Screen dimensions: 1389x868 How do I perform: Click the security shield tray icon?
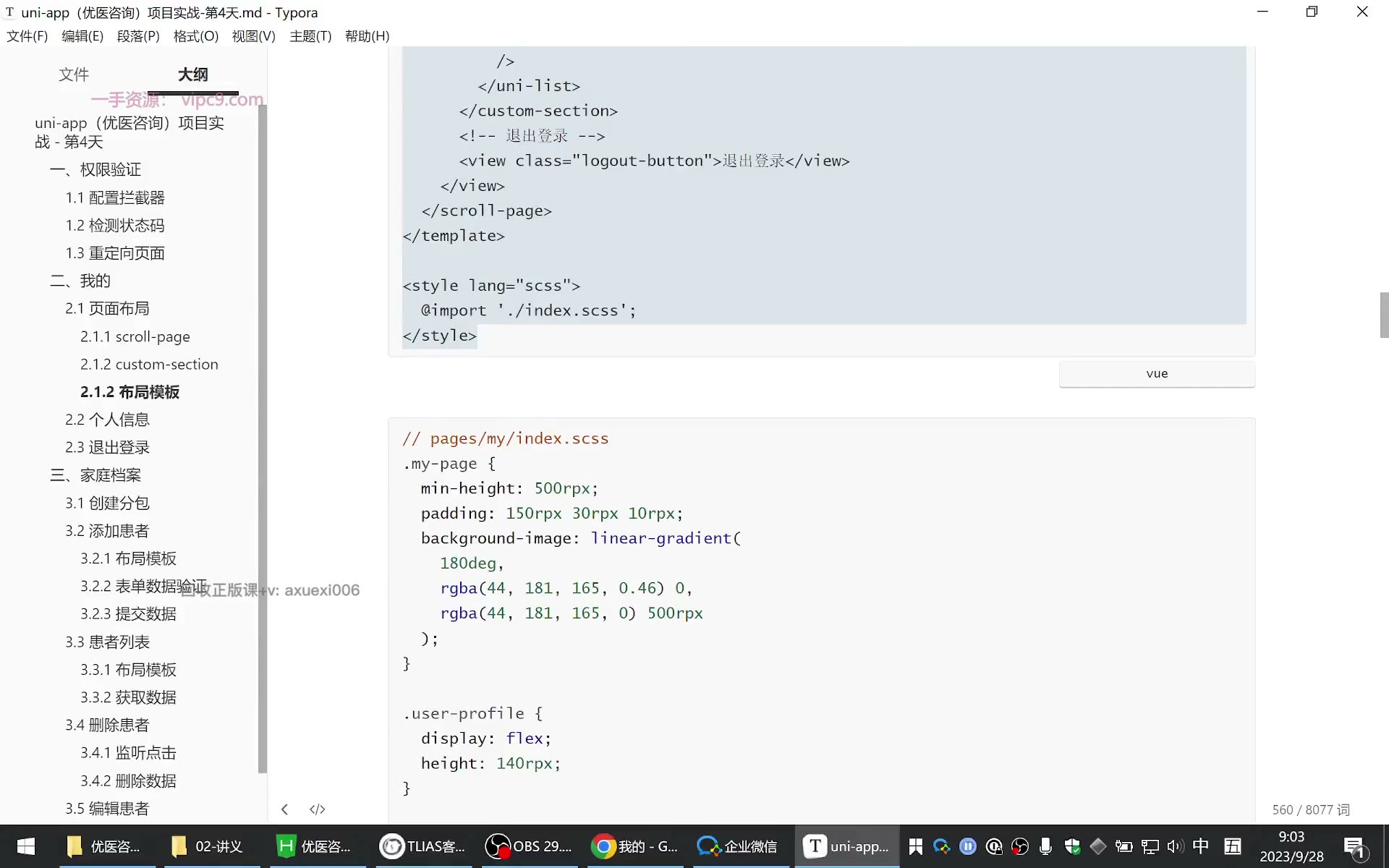[1072, 846]
